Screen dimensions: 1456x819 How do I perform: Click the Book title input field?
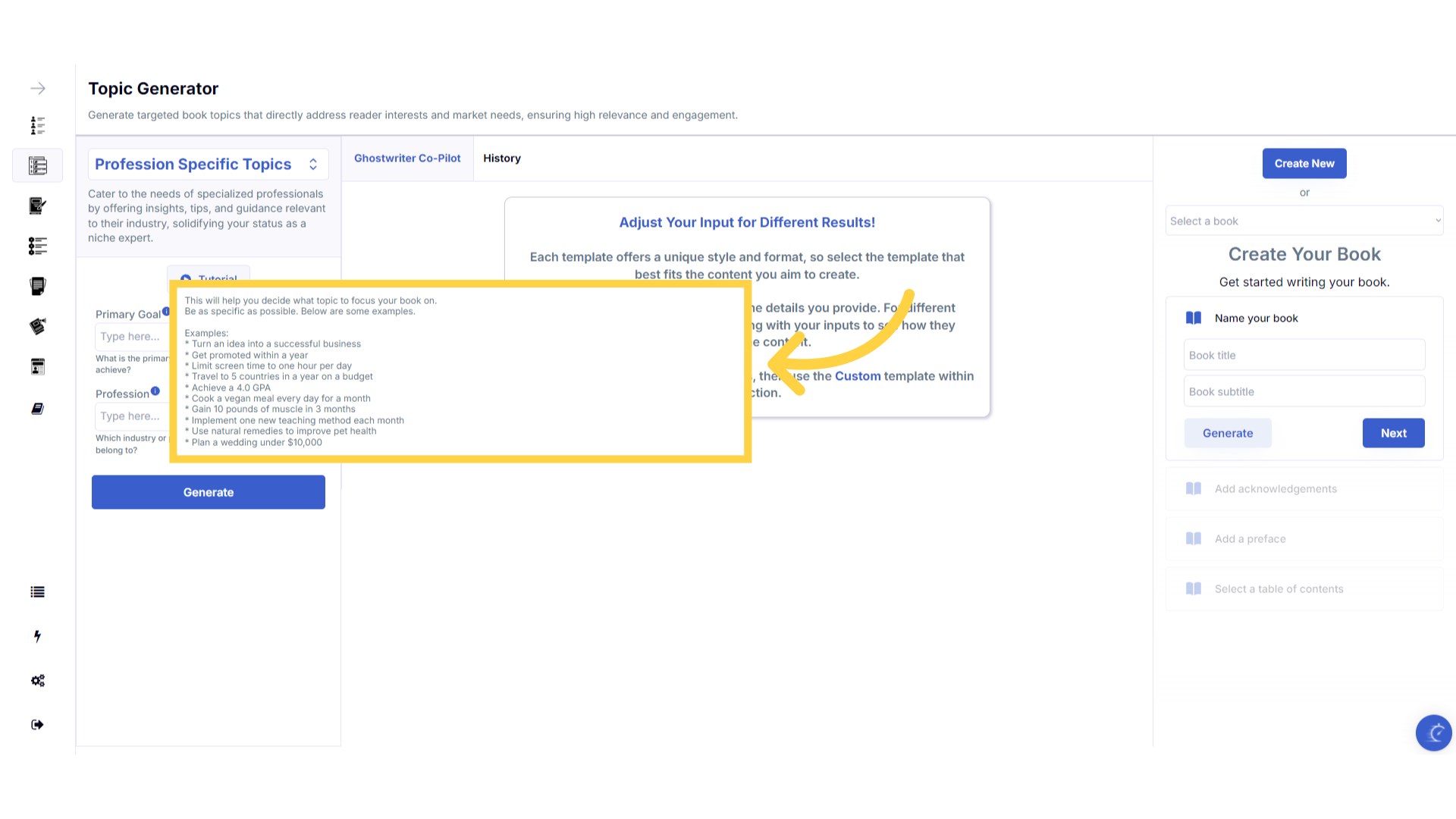[1304, 355]
